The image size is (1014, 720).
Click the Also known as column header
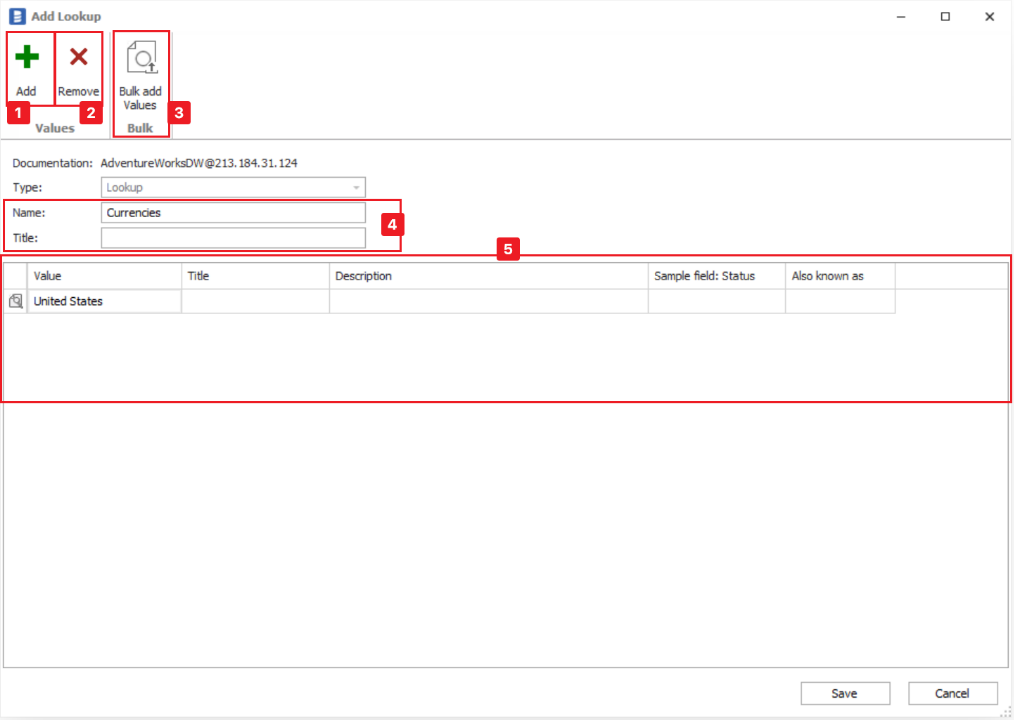pyautogui.click(x=839, y=276)
